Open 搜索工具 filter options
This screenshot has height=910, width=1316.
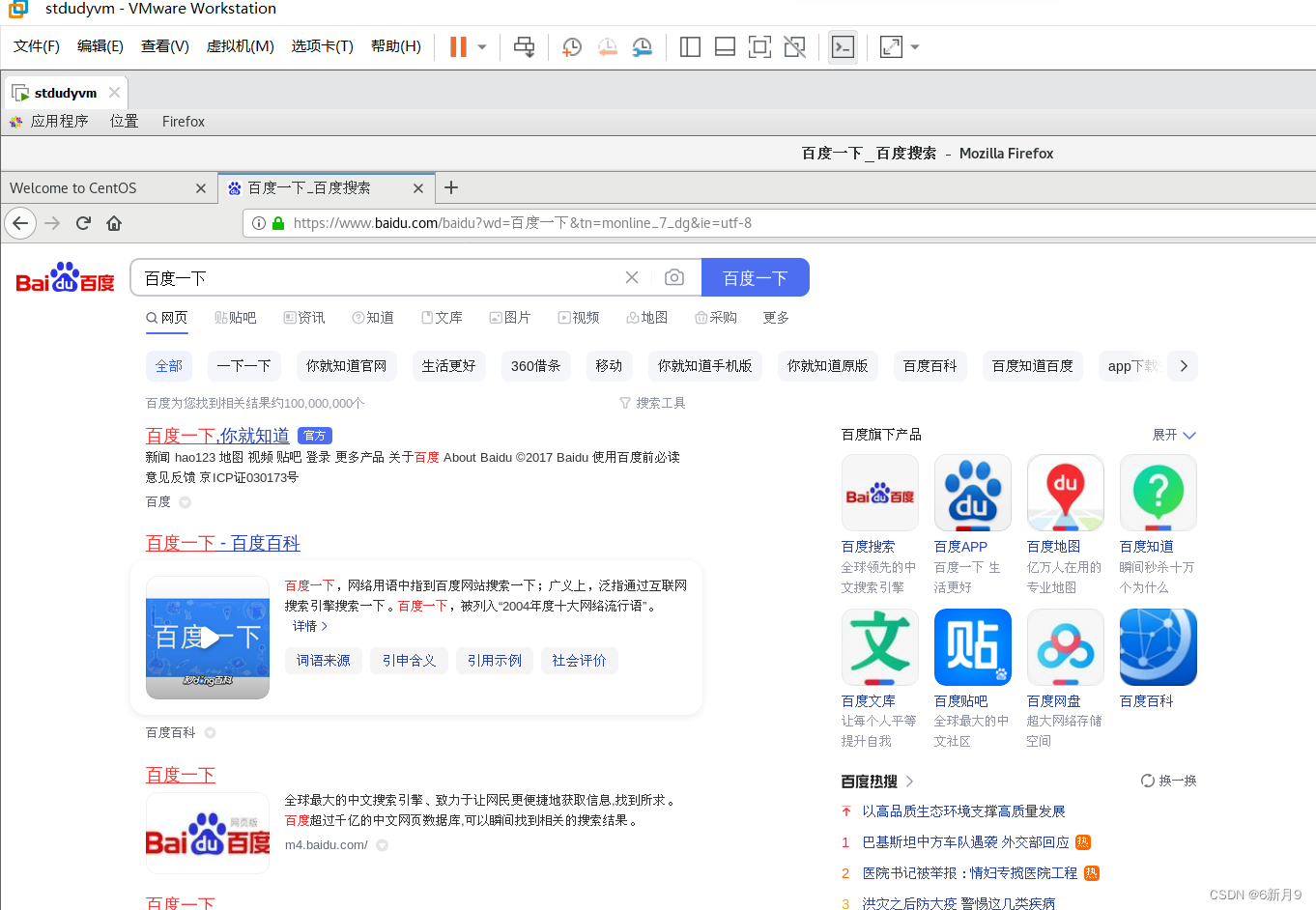[x=652, y=403]
